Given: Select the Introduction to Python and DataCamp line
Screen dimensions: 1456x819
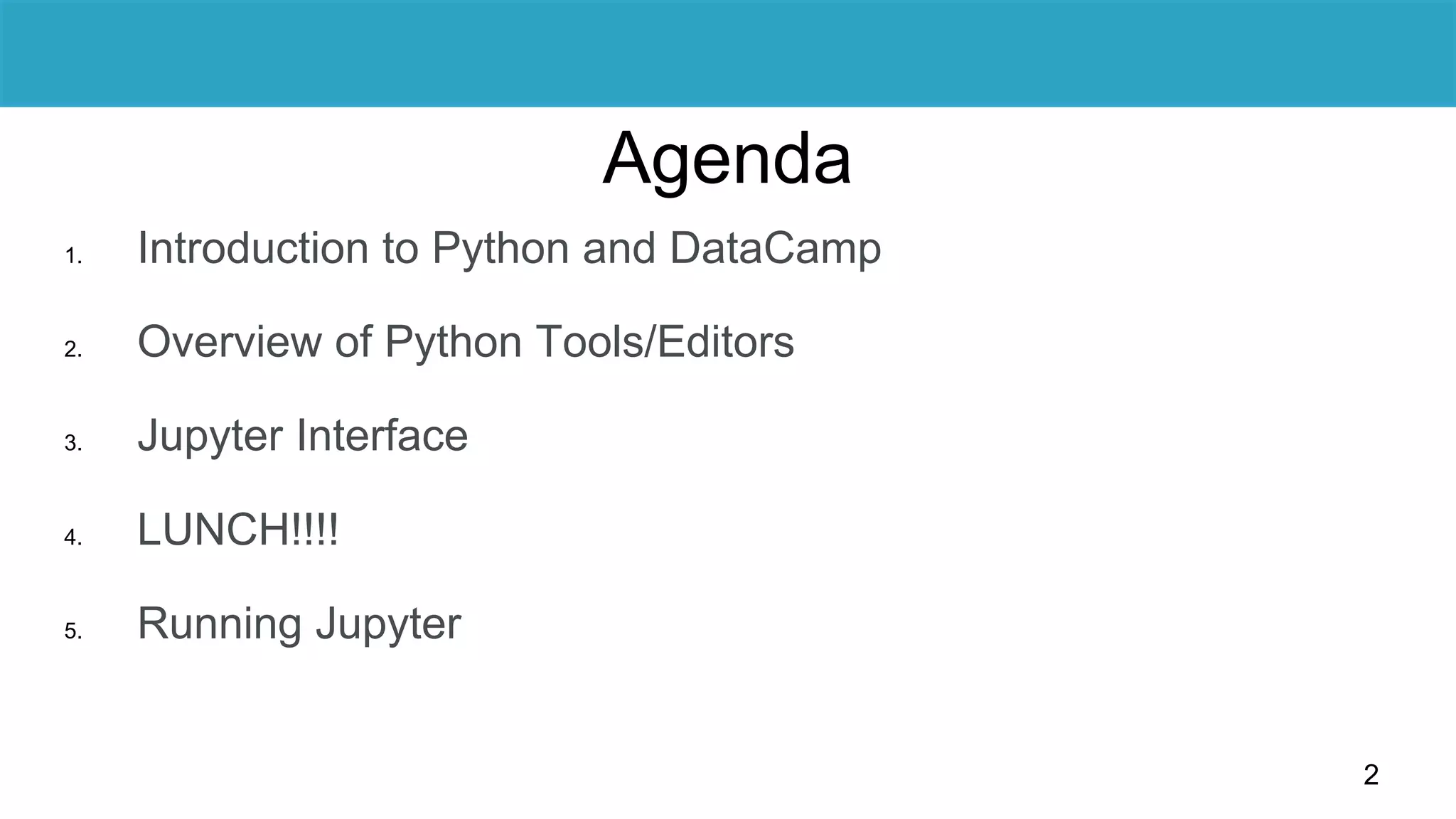Looking at the screenshot, I should point(508,248).
